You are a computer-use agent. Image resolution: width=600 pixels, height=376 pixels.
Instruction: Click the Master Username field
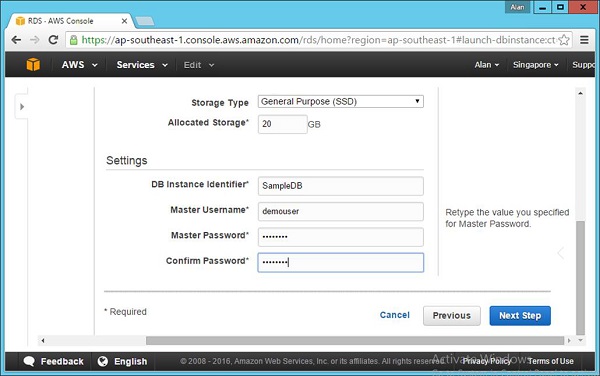tap(341, 212)
